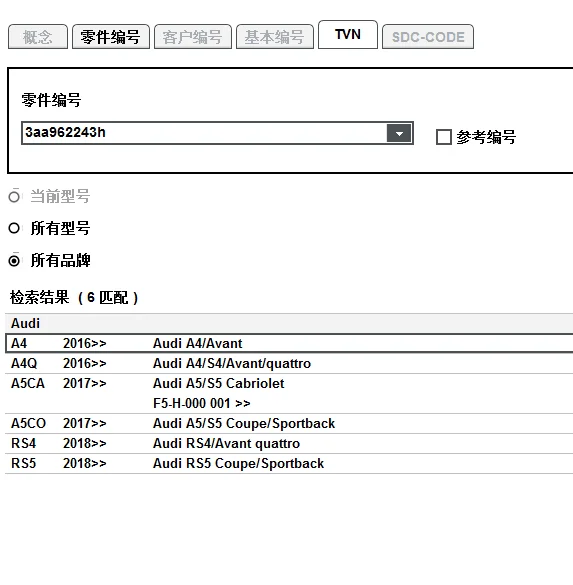The width and height of the screenshot is (573, 585).
Task: Select the 所有品牌 radio button
Action: point(14,260)
